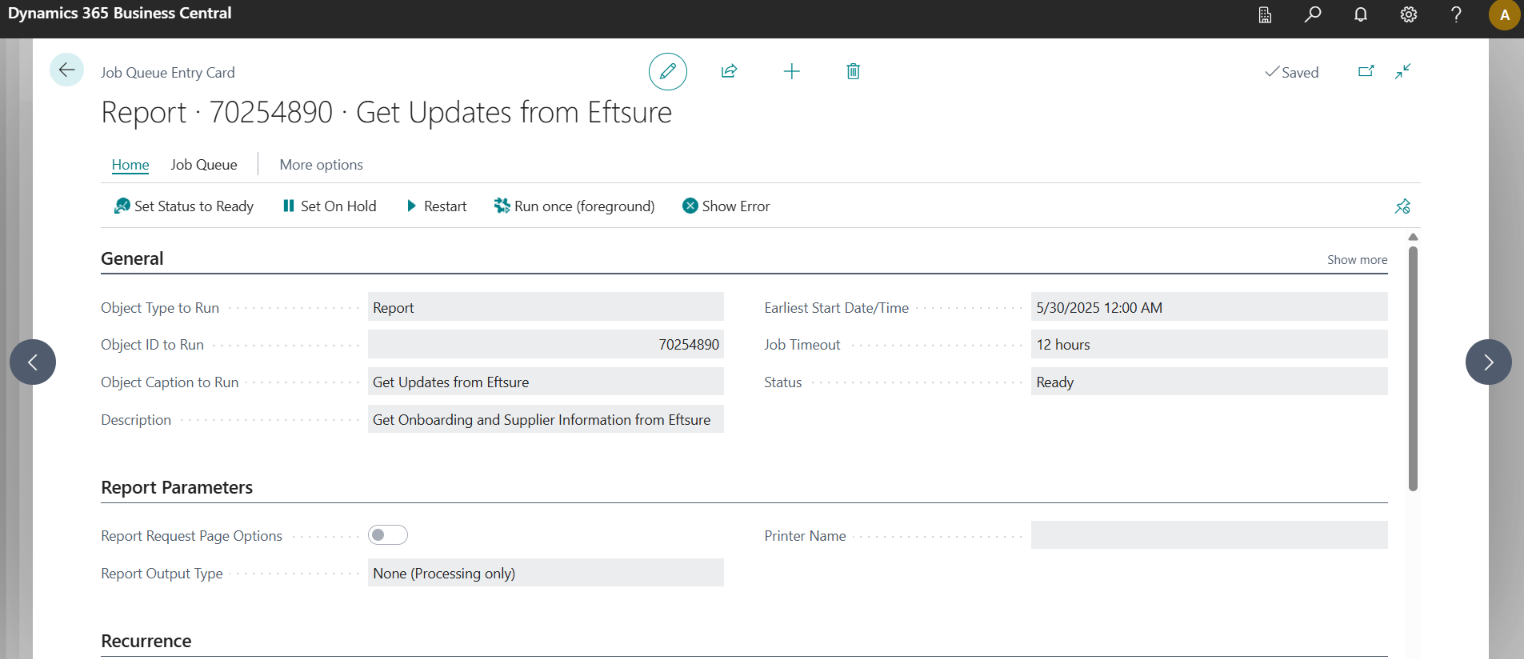Go back using the arrow button
1524x659 pixels.
pyautogui.click(x=67, y=70)
